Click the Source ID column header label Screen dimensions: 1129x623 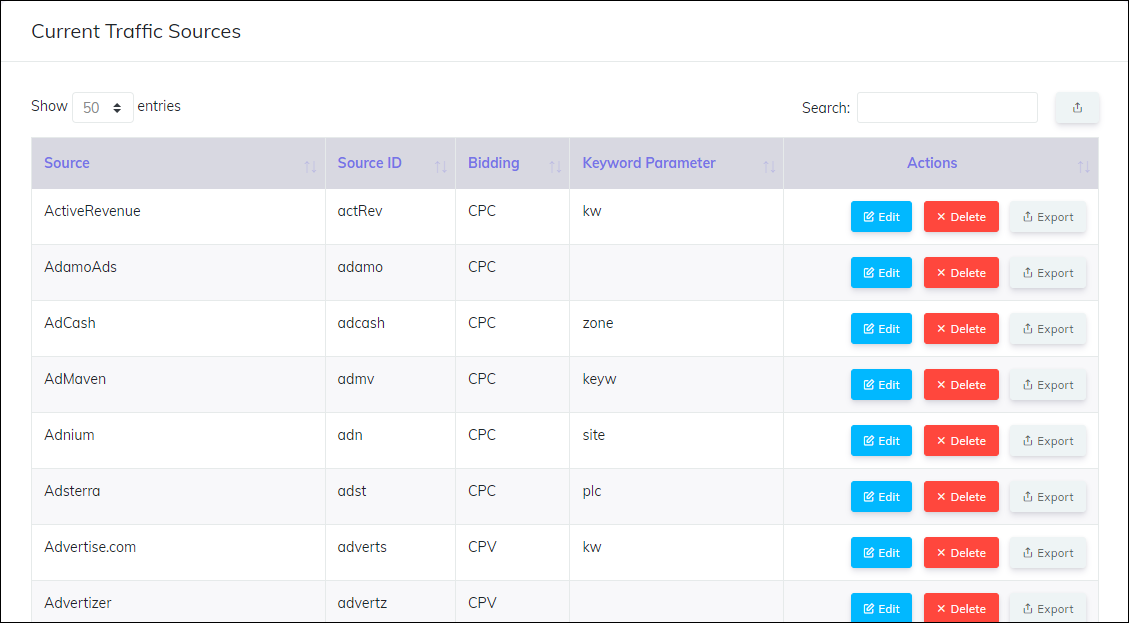369,163
